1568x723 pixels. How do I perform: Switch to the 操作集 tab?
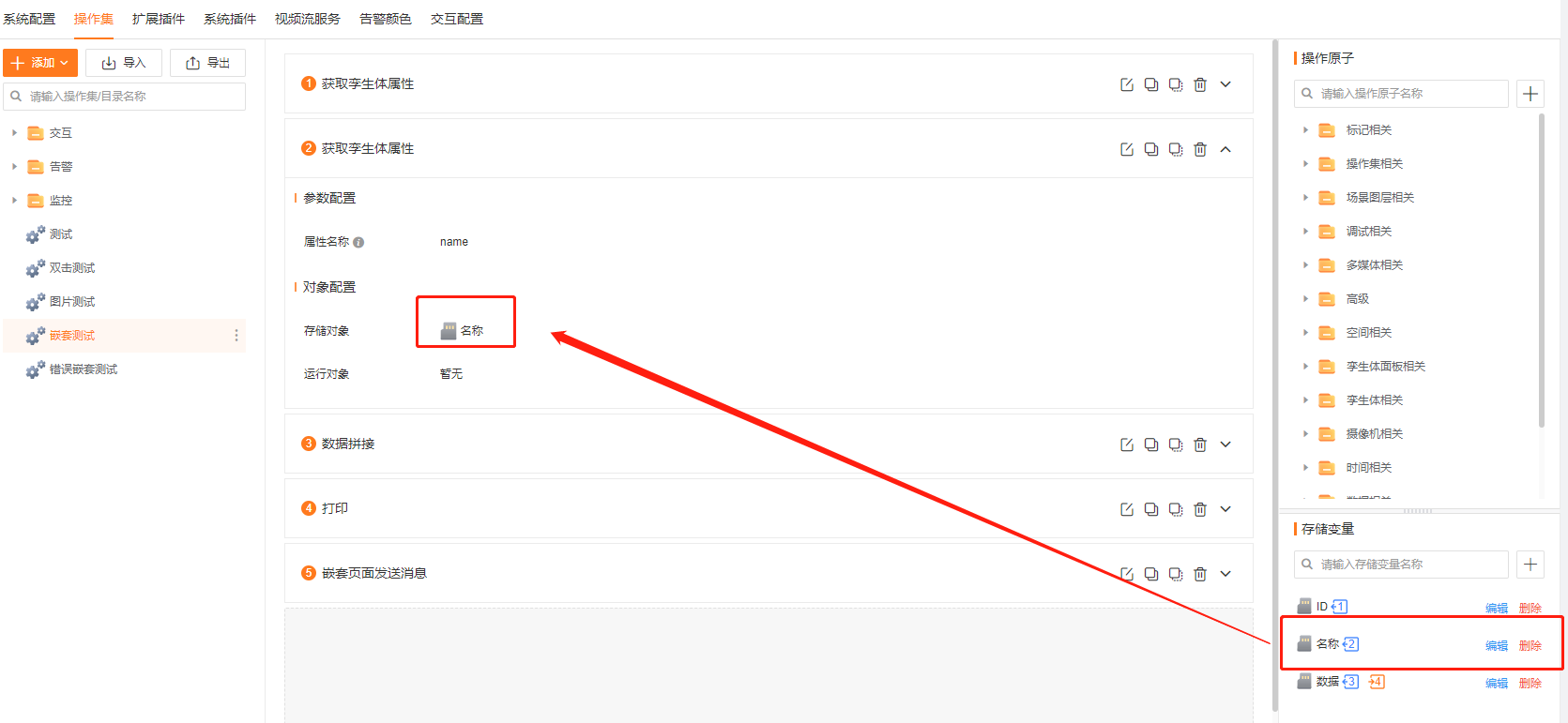94,19
